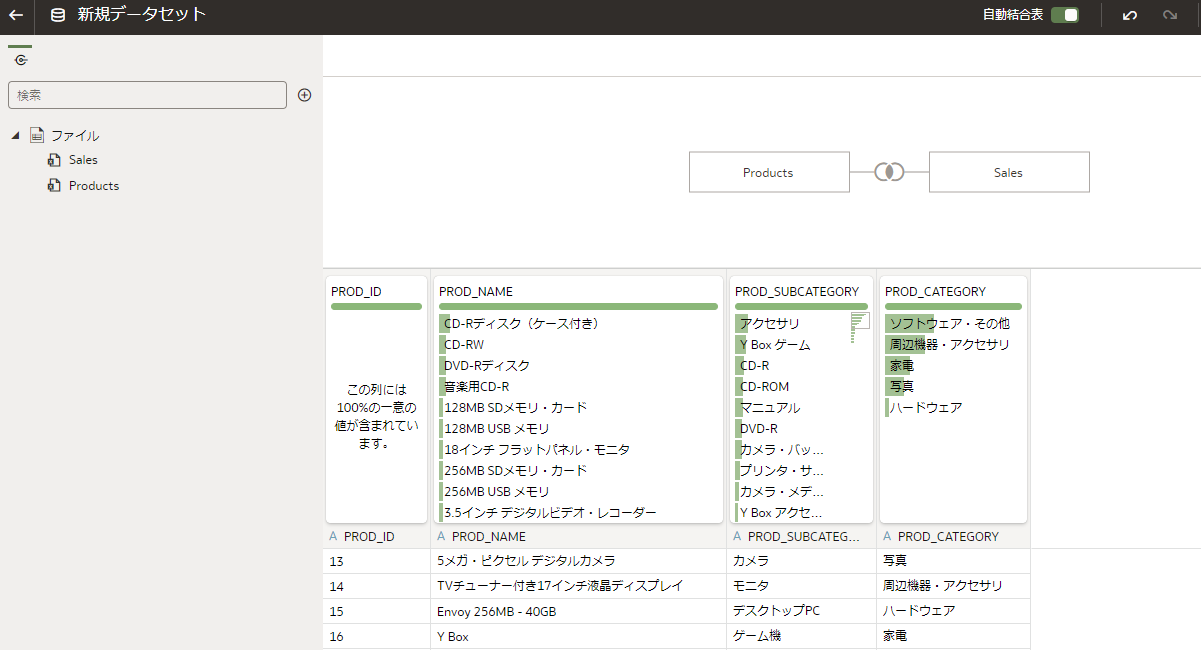Viewport: 1201px width, 650px height.
Task: Select the Y Box product name cell
Action: [x=578, y=636]
